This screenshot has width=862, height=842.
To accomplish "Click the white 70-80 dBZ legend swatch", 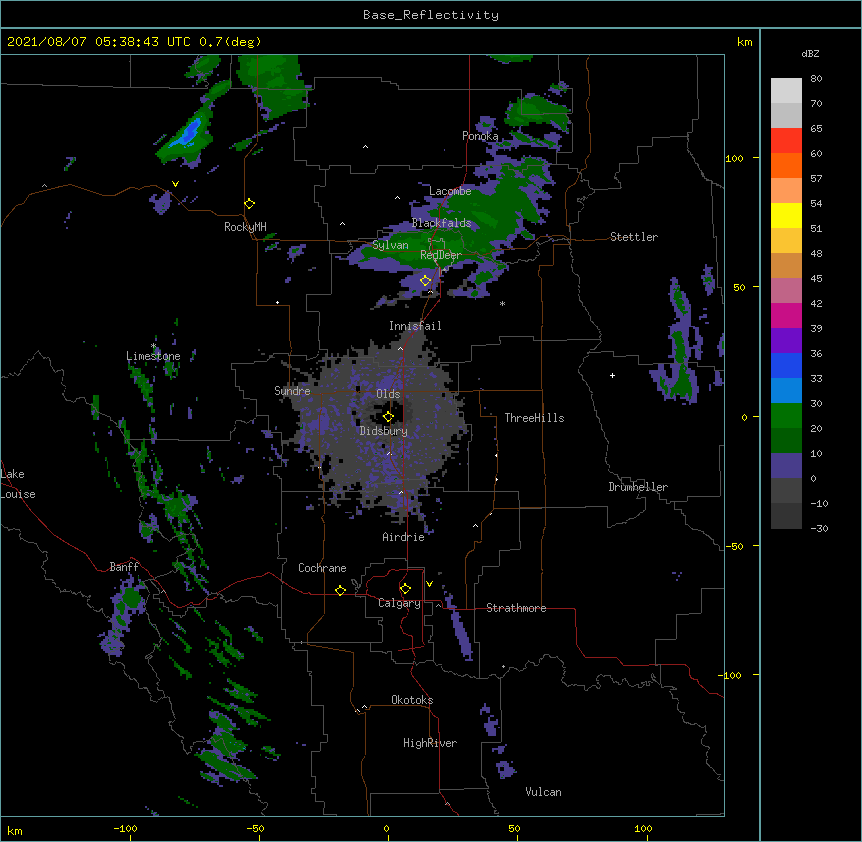I will (x=786, y=90).
